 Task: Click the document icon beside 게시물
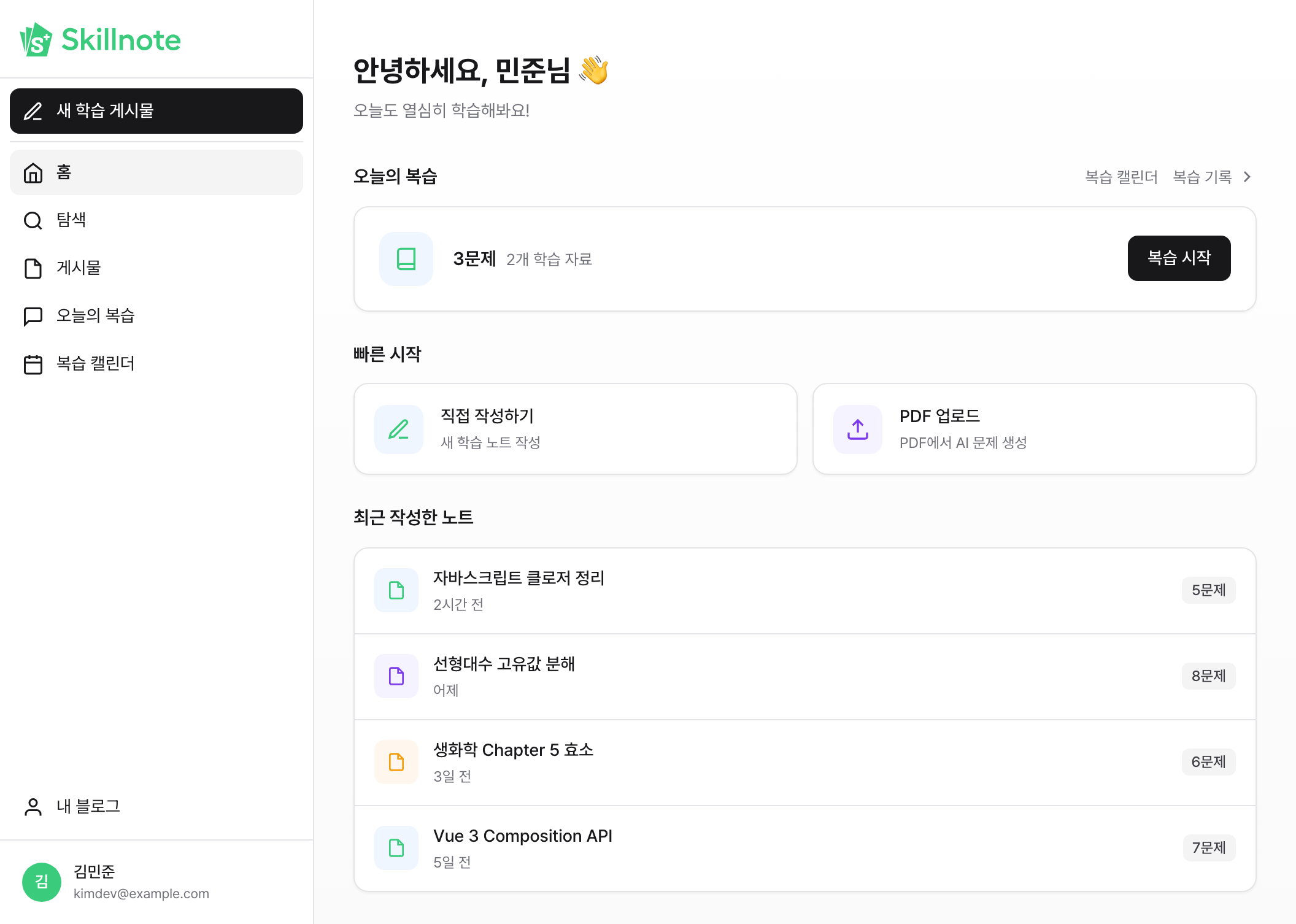33,268
